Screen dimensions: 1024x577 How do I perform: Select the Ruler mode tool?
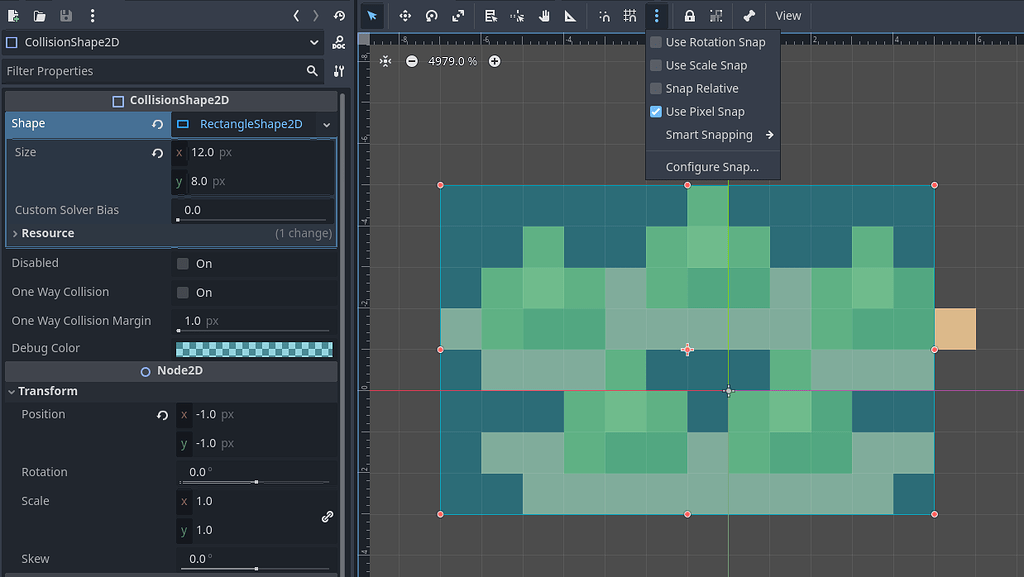pos(568,15)
